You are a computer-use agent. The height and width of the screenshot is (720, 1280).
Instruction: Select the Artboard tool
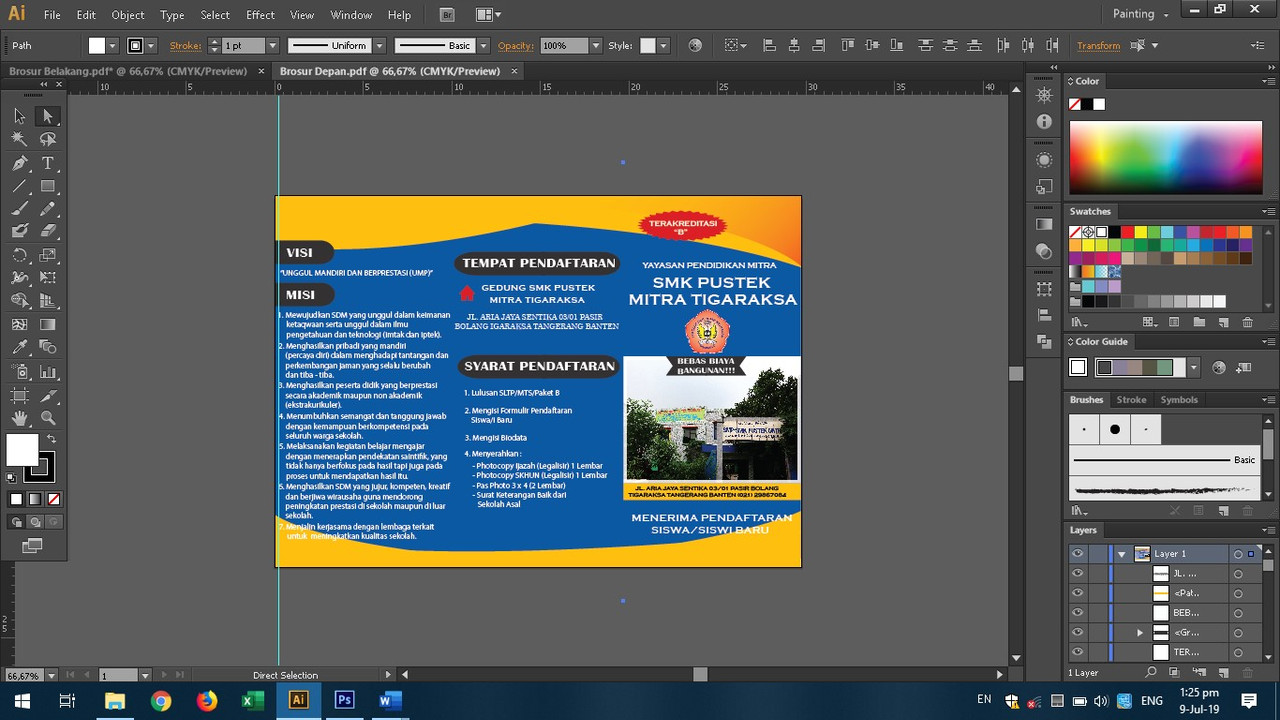[20, 395]
